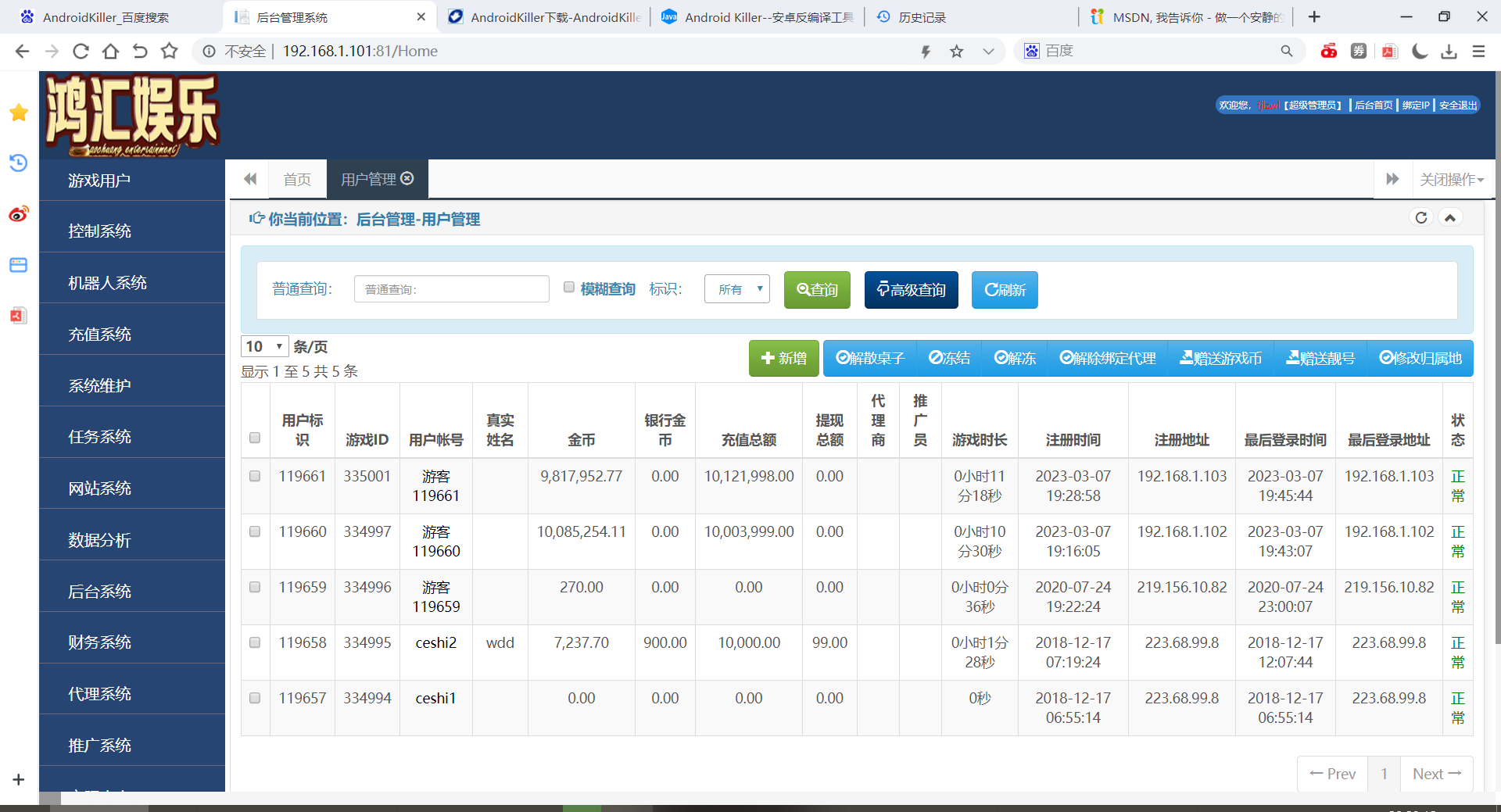Click the panel refresh circular arrow icon
The image size is (1501, 812).
click(1421, 218)
